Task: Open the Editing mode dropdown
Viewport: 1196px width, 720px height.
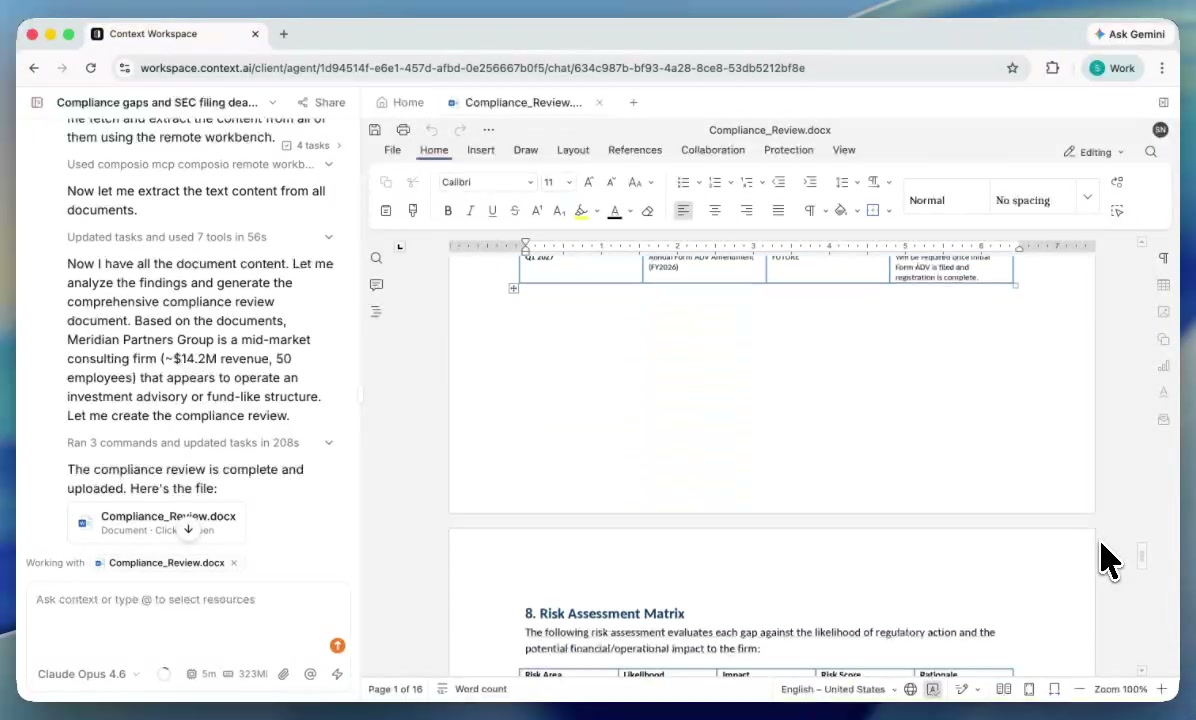Action: 1094,152
